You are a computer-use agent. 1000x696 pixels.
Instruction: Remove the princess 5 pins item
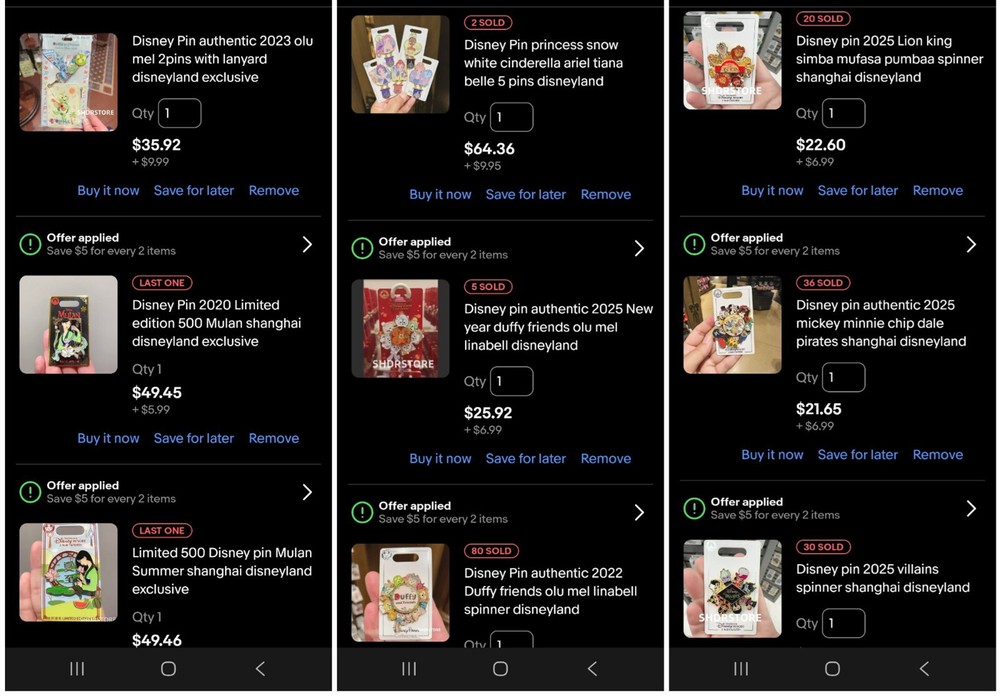pos(605,195)
